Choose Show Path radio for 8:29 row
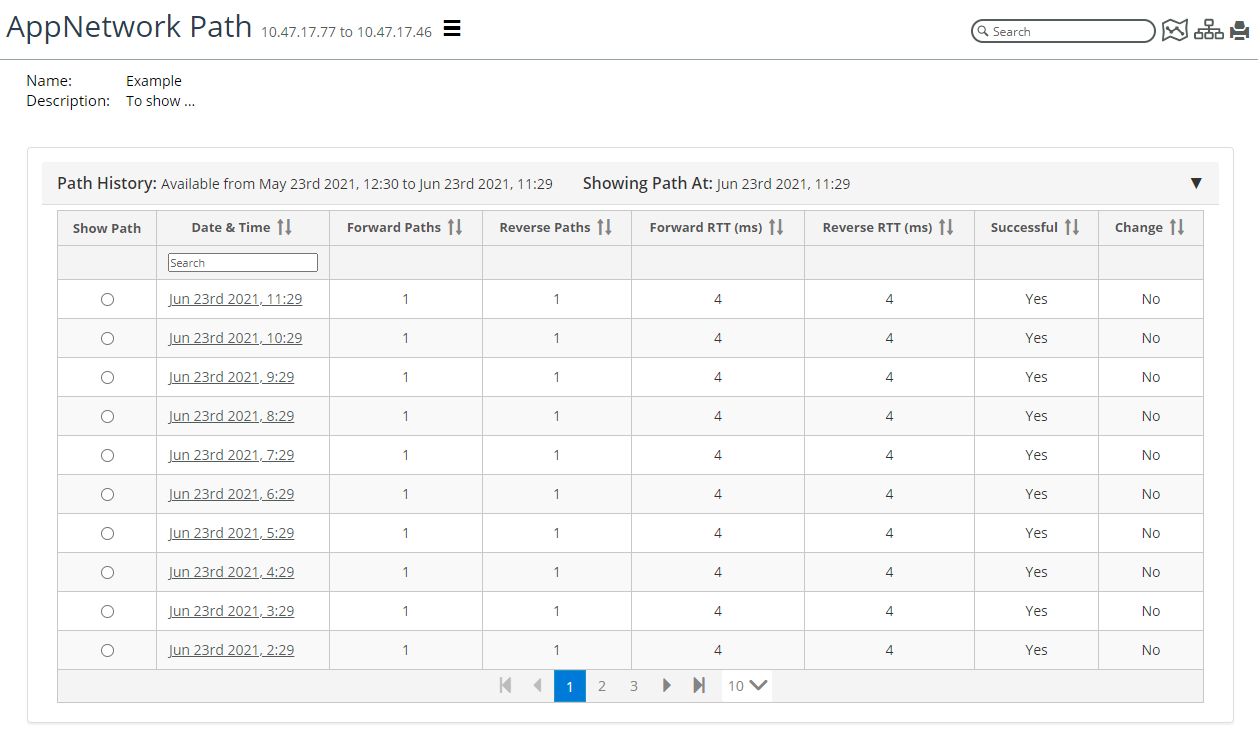The image size is (1258, 733). pos(107,416)
